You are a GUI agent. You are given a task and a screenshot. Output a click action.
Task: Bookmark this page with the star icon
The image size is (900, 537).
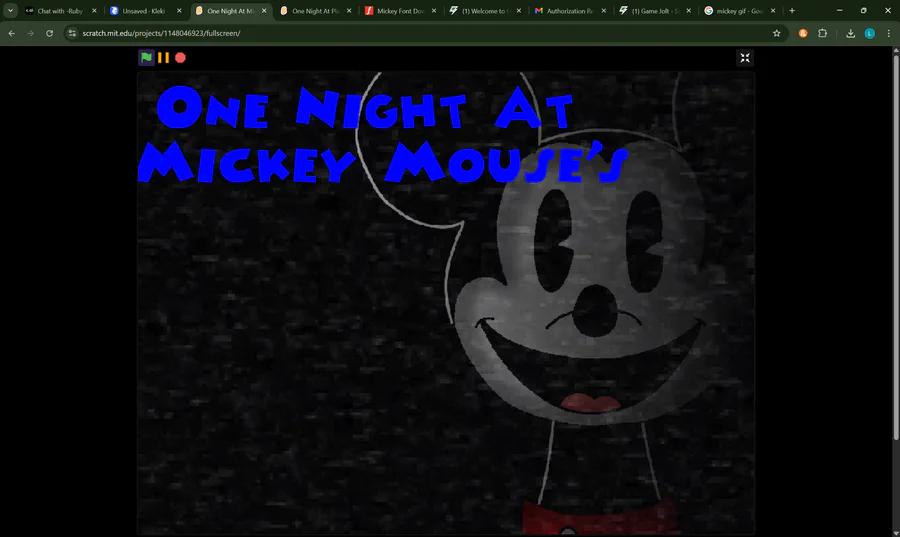coord(777,33)
